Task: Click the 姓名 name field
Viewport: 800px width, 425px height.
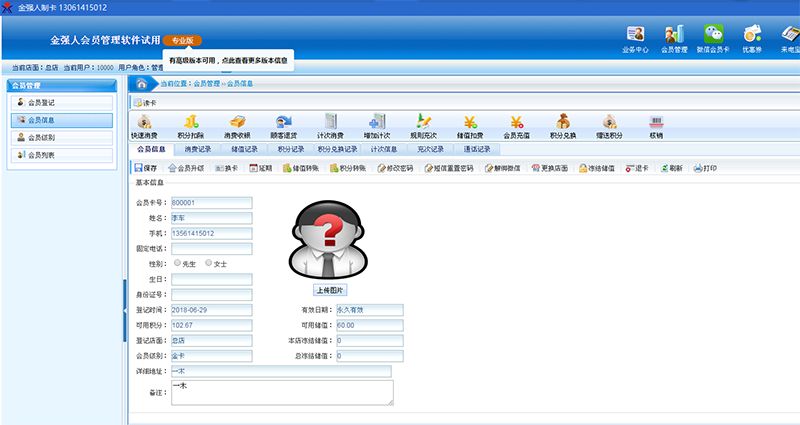Action: pyautogui.click(x=212, y=218)
